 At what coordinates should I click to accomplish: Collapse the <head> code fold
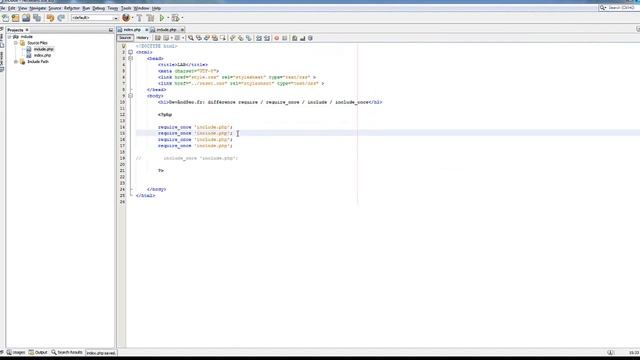tap(131, 58)
